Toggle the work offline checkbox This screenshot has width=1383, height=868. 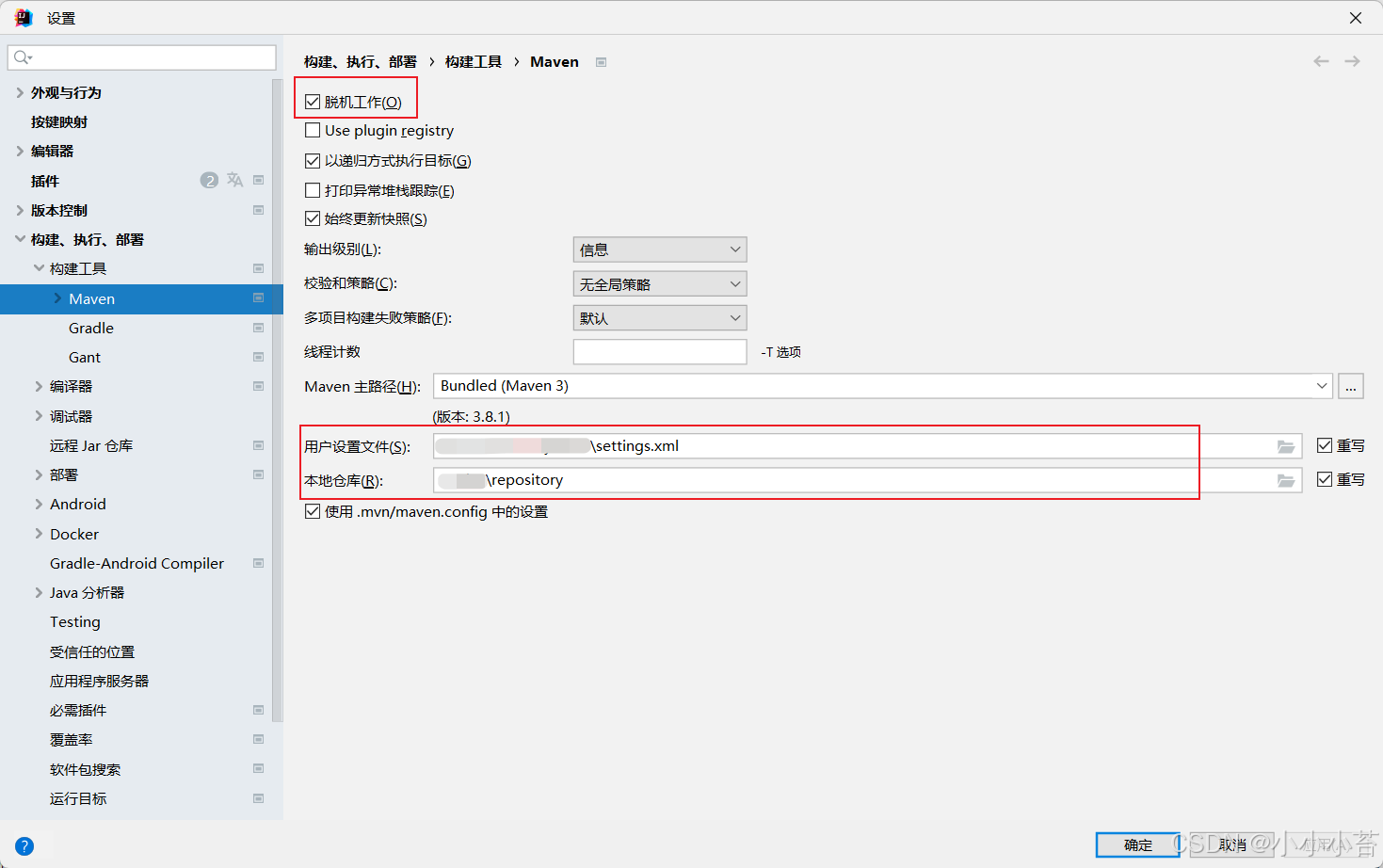(x=313, y=102)
